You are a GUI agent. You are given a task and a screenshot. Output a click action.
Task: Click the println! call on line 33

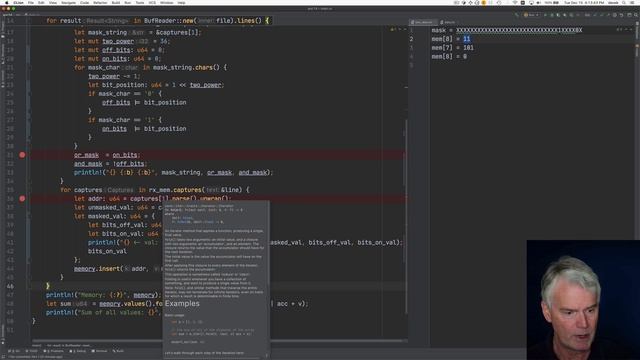(x=173, y=172)
